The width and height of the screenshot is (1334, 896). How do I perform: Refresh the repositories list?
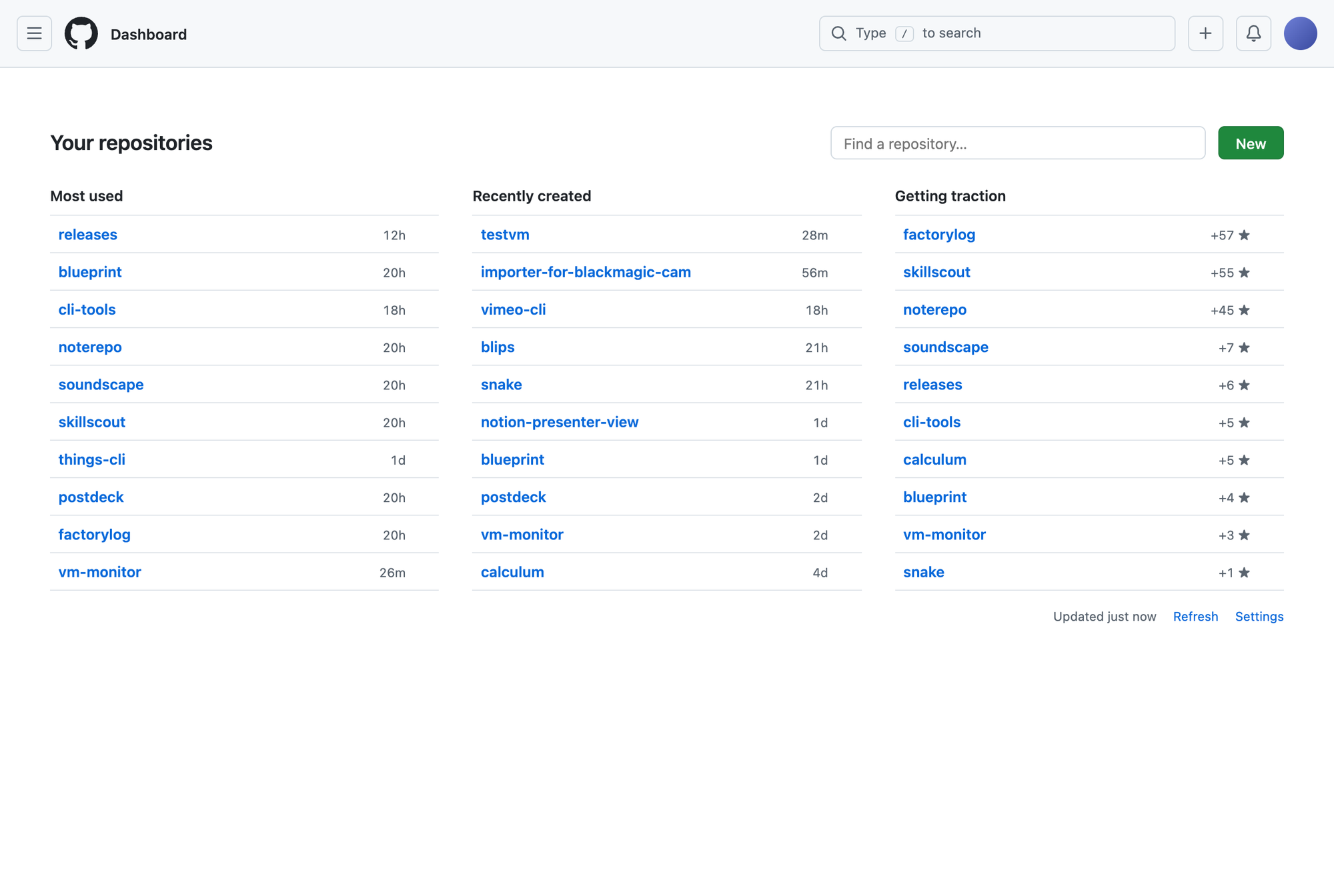[1195, 617]
